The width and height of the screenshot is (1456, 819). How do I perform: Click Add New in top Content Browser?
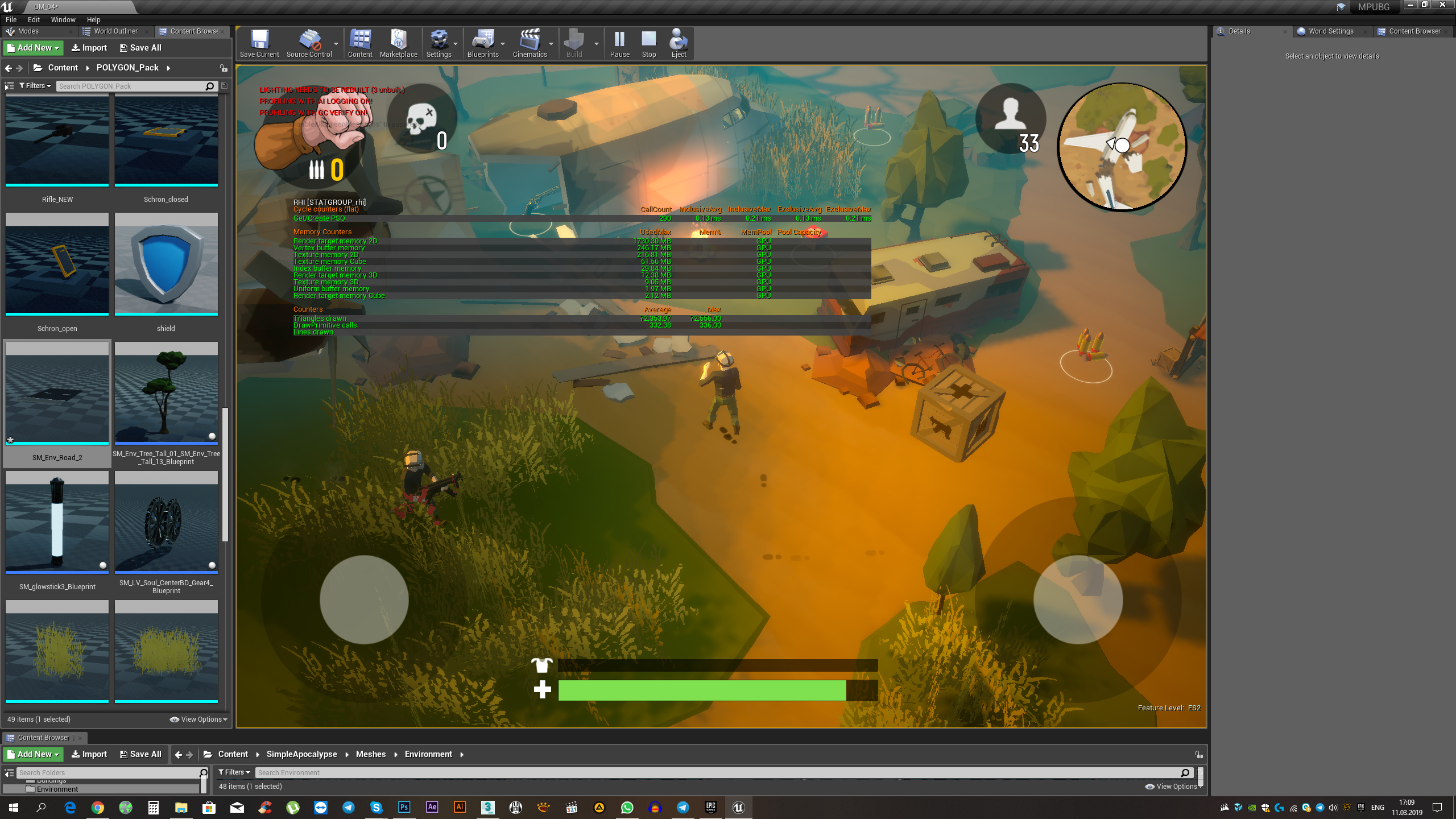[x=34, y=48]
